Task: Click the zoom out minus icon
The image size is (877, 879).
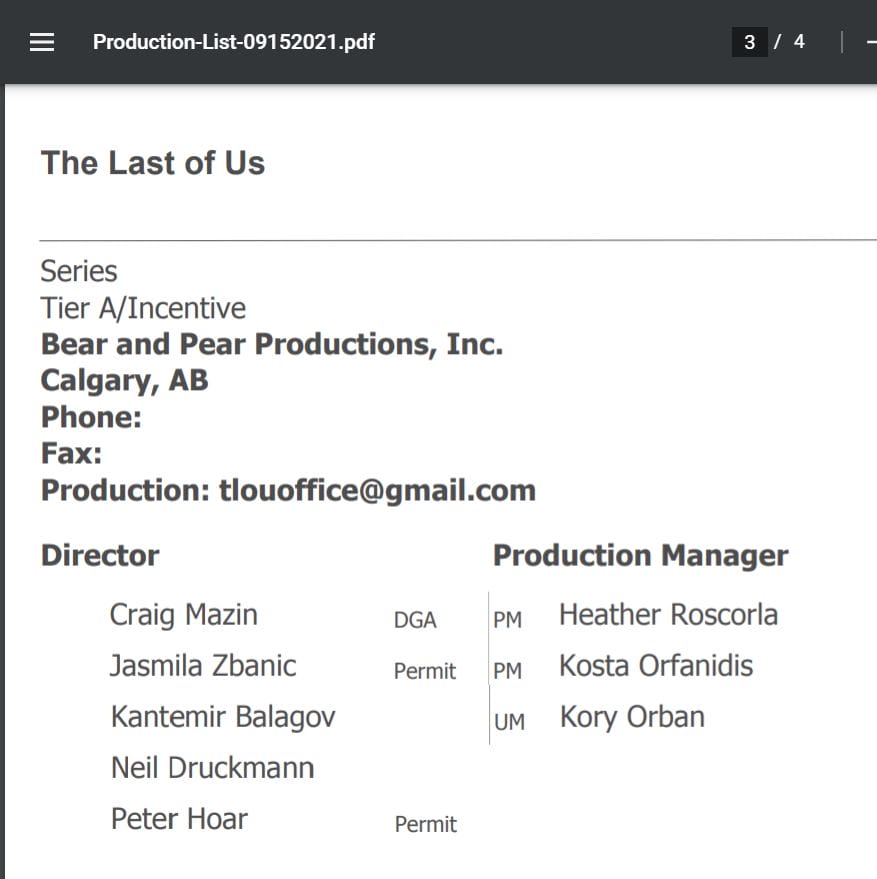Action: tap(871, 42)
